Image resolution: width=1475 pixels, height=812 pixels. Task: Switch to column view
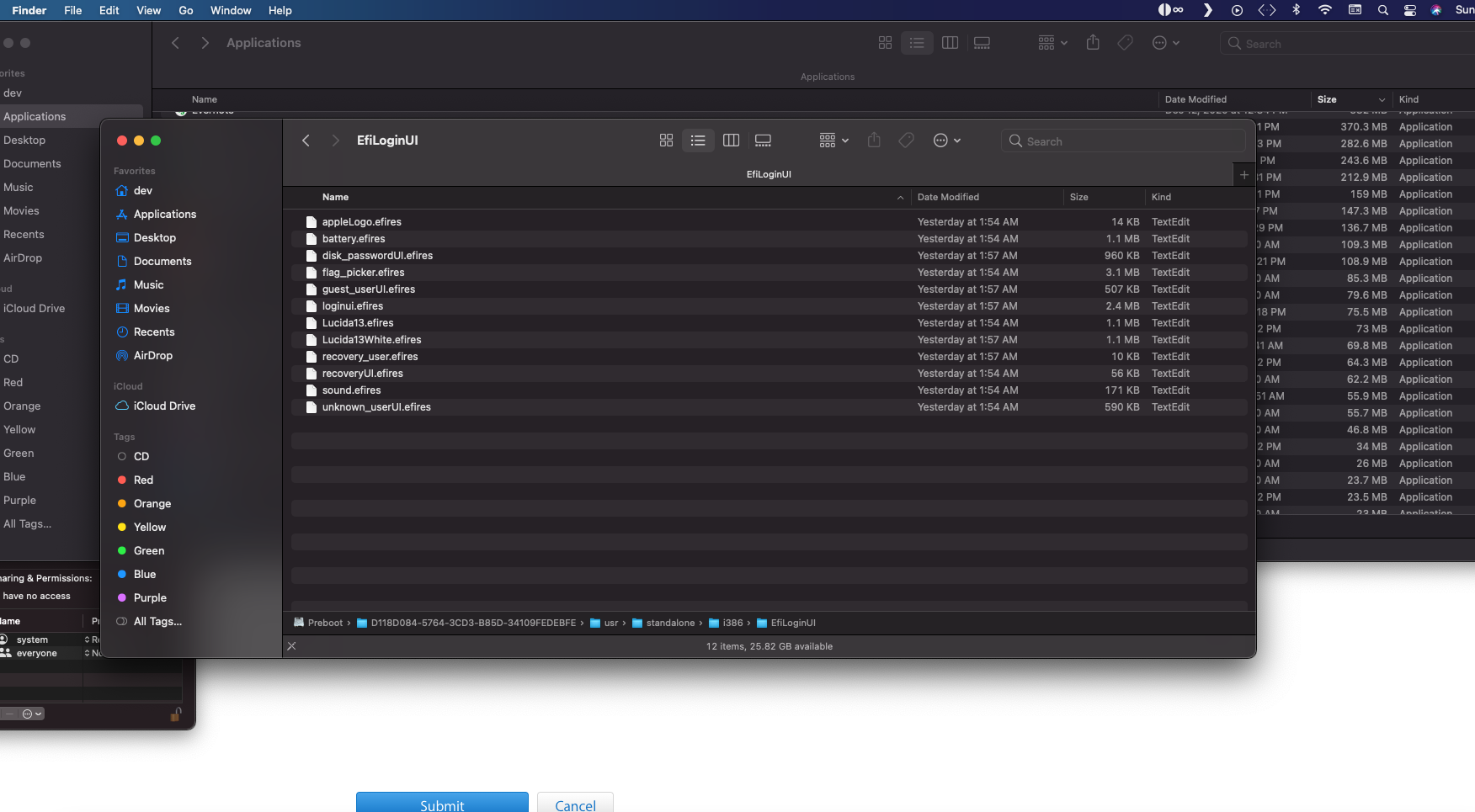tap(731, 141)
